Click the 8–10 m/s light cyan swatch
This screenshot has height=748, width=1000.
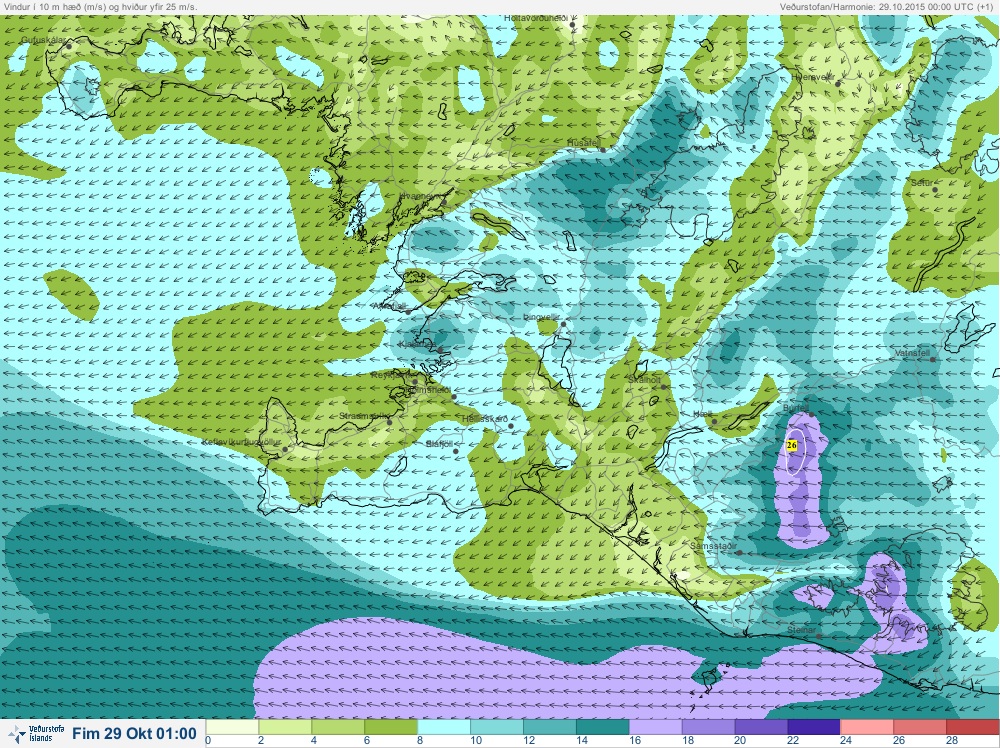click(x=444, y=727)
